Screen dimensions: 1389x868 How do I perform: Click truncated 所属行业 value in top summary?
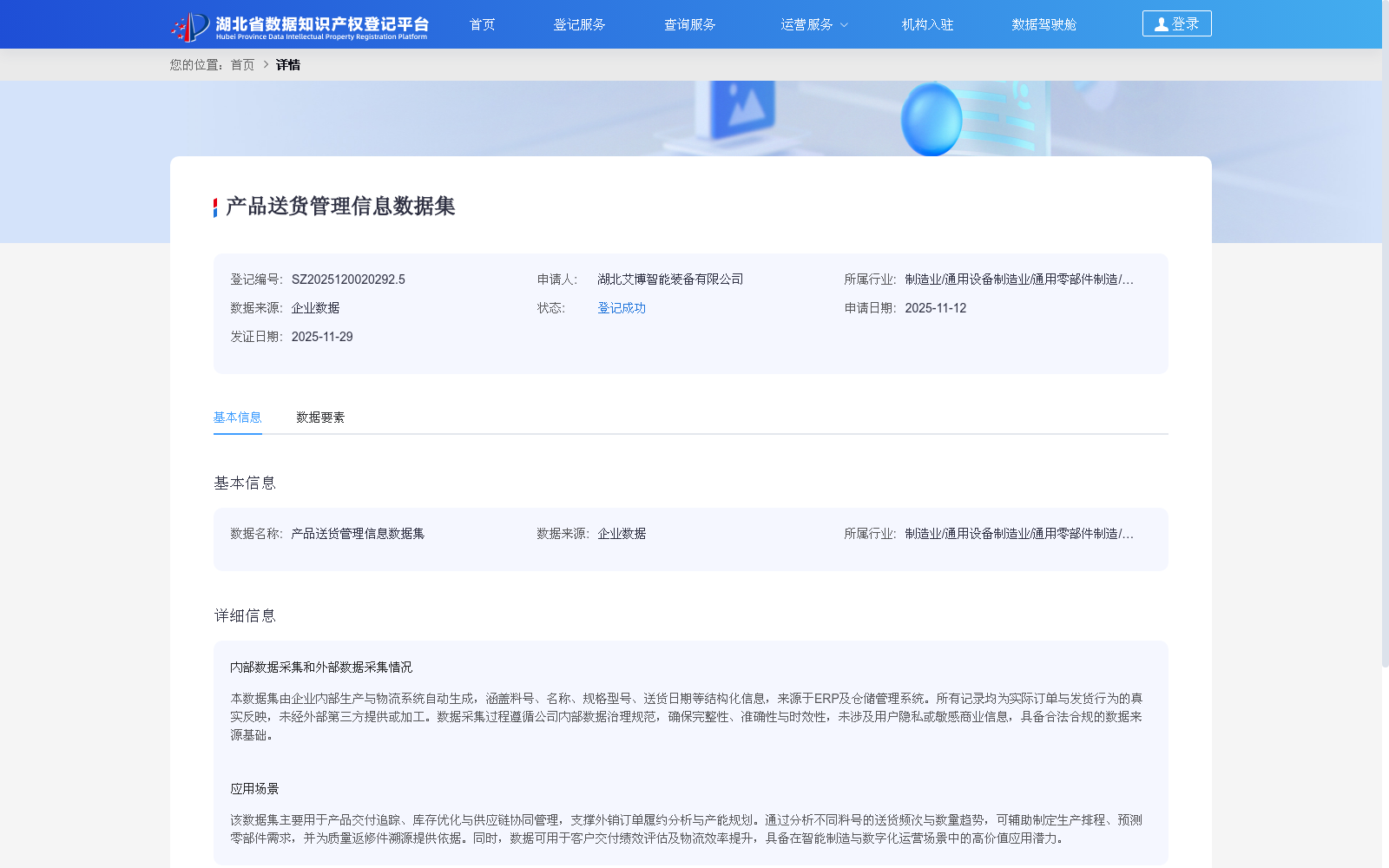[1019, 279]
